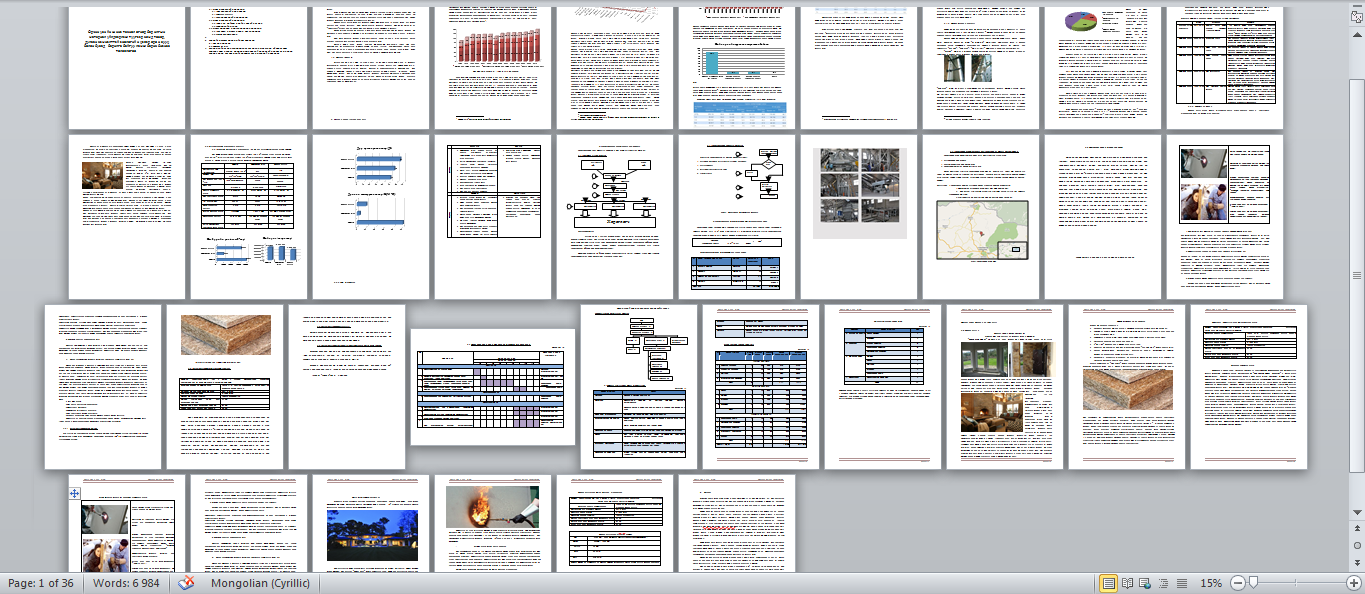
Task: Open Full Screen Reading view
Action: pyautogui.click(x=1127, y=583)
